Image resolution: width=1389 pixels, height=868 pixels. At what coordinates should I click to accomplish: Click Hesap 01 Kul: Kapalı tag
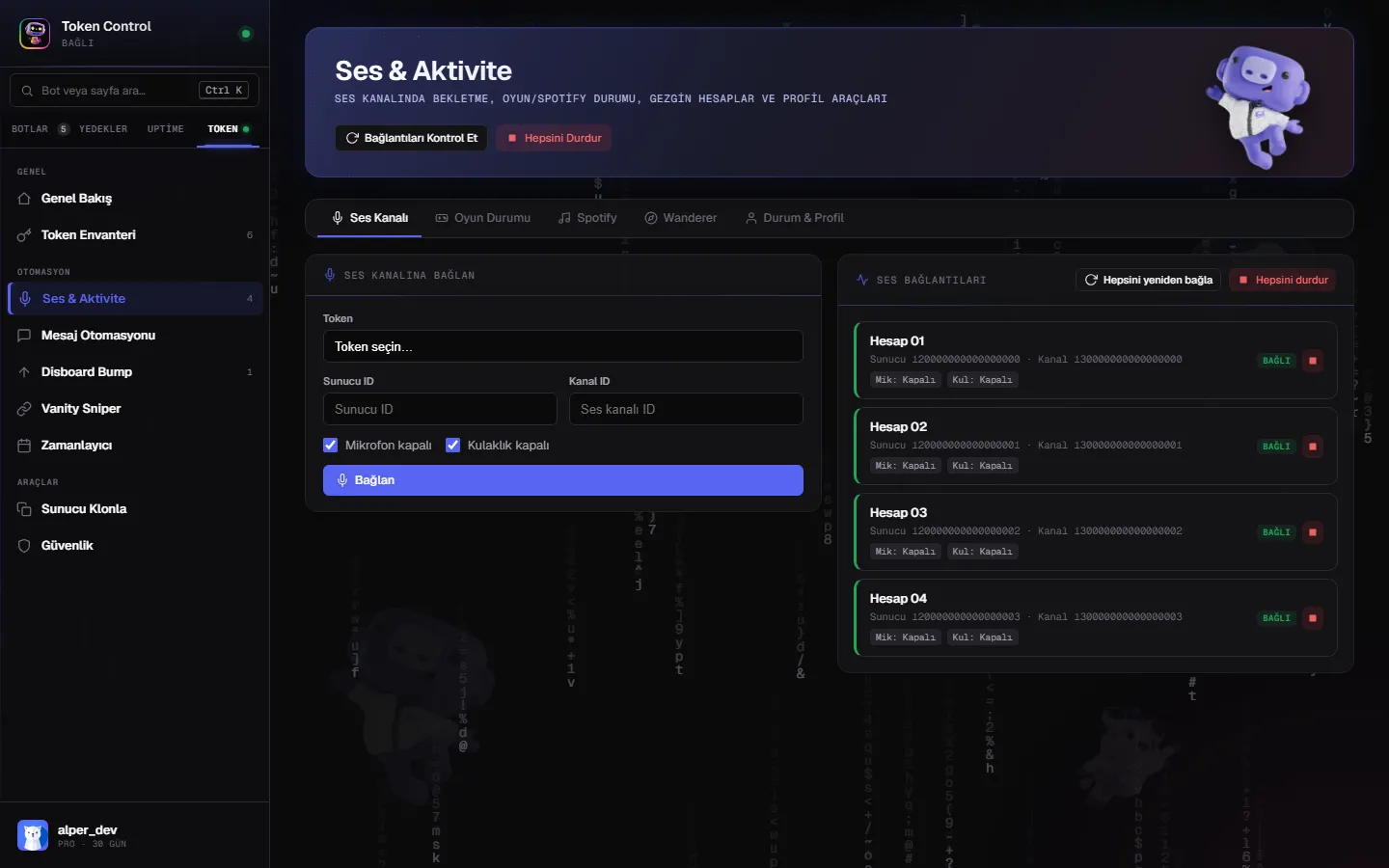click(982, 380)
